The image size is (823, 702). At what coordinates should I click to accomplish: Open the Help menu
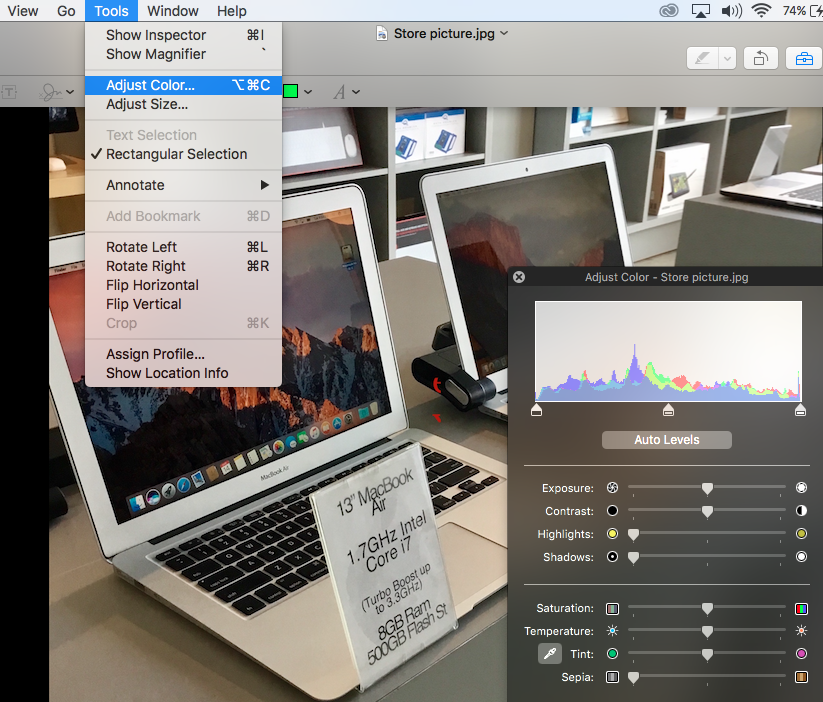(231, 11)
